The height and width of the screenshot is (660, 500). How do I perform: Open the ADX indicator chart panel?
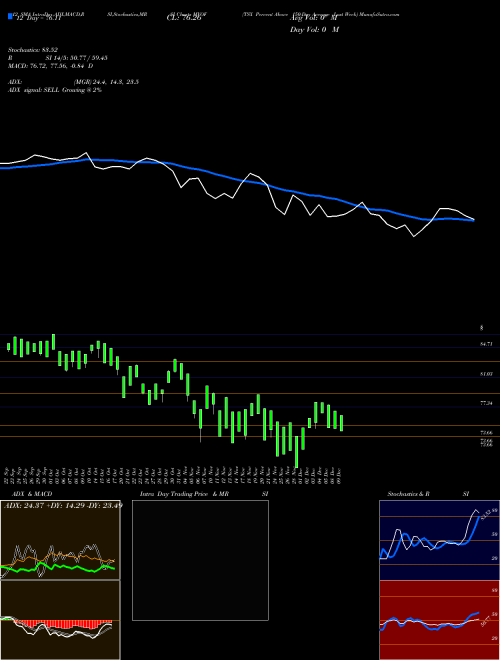[60, 540]
